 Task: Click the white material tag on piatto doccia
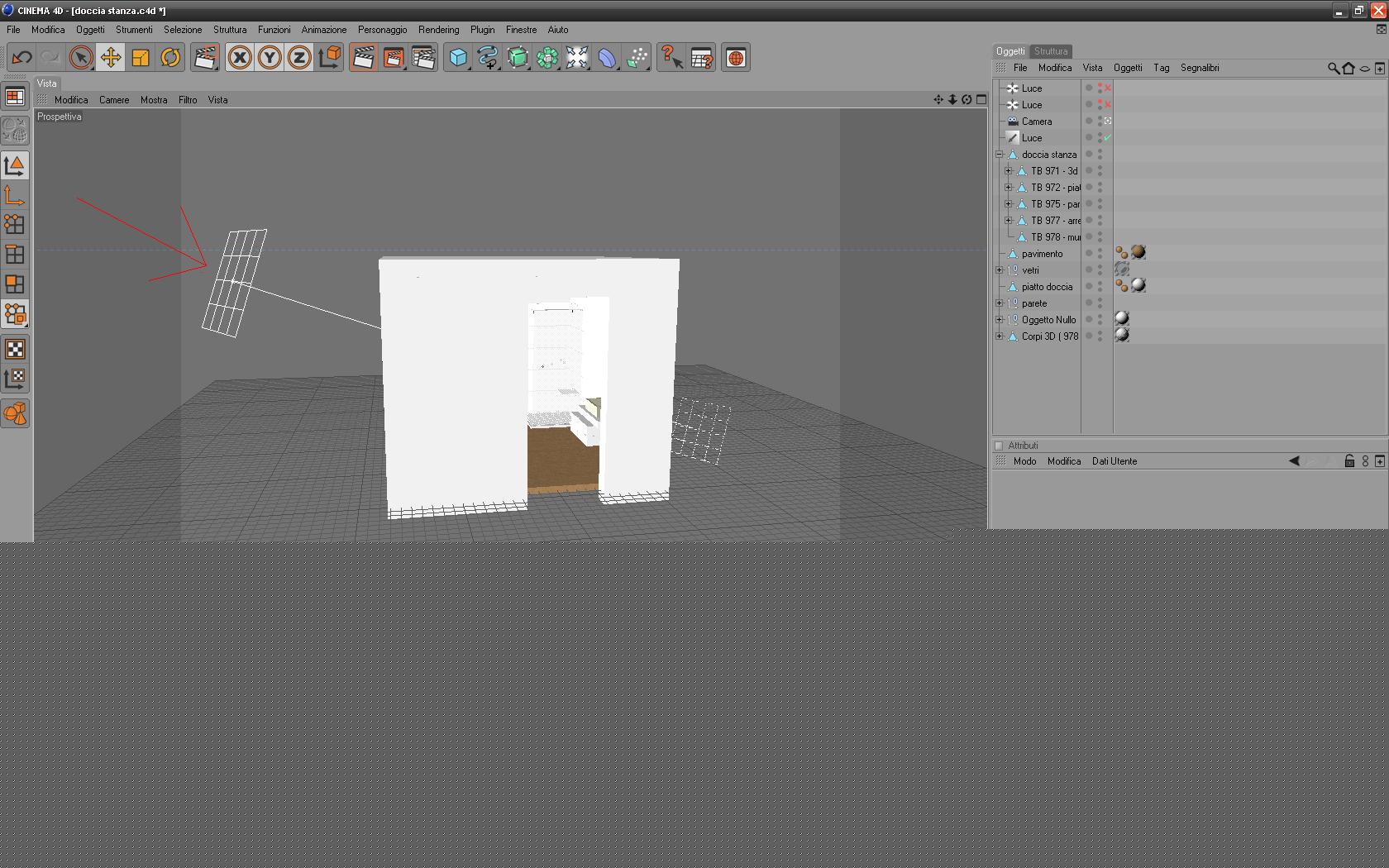pyautogui.click(x=1138, y=285)
